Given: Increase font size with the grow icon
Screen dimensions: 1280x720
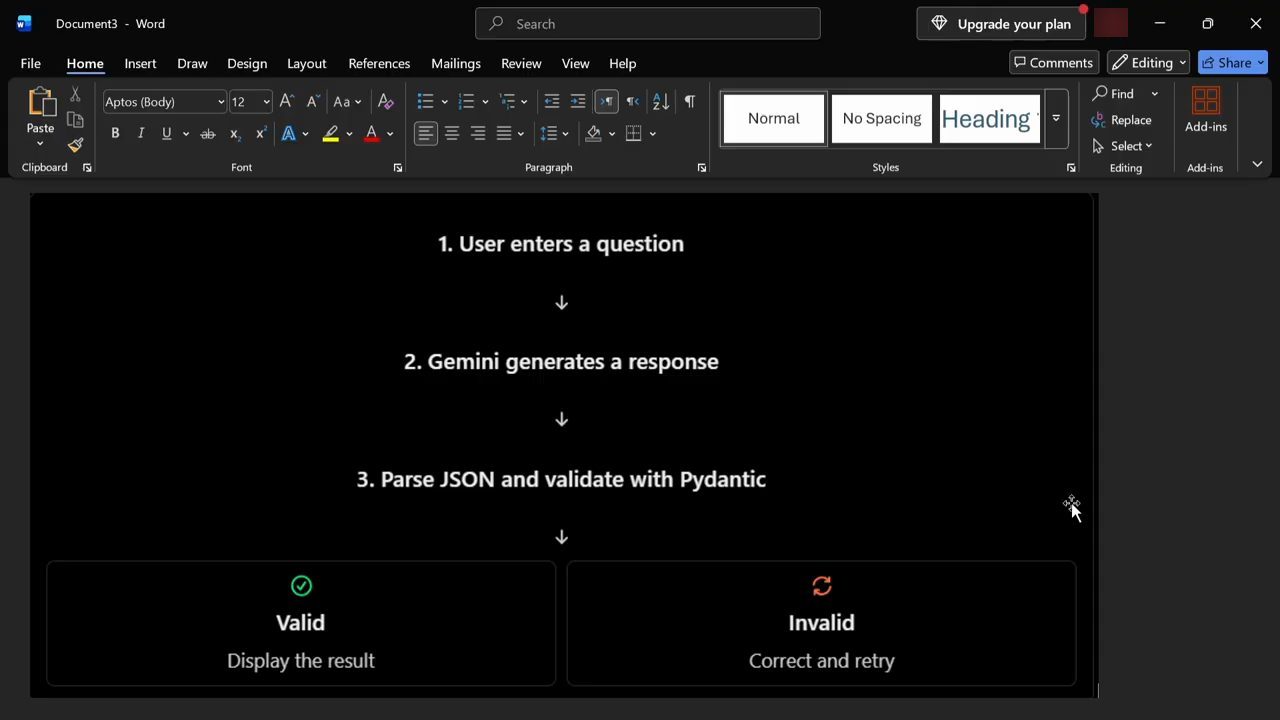Looking at the screenshot, I should pyautogui.click(x=287, y=101).
